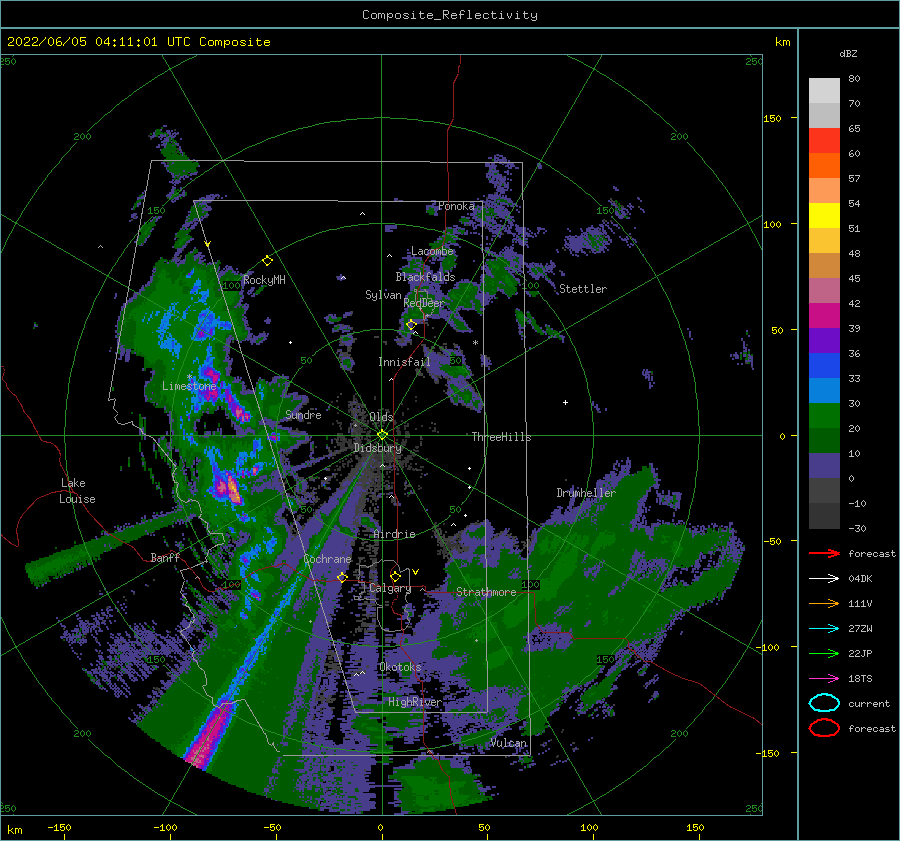This screenshot has height=841, width=900.
Task: Click the Vulcan city label
Action: coord(509,743)
